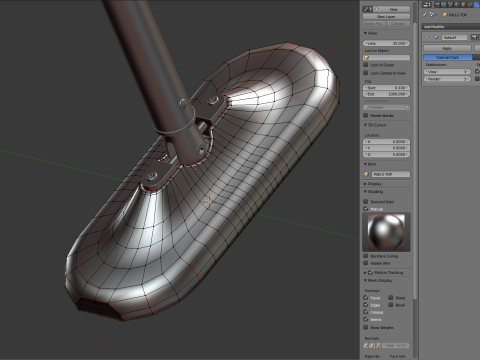Uncheck the Faces overlay checkbox
Screen dimensions: 480x360
pyautogui.click(x=366, y=297)
